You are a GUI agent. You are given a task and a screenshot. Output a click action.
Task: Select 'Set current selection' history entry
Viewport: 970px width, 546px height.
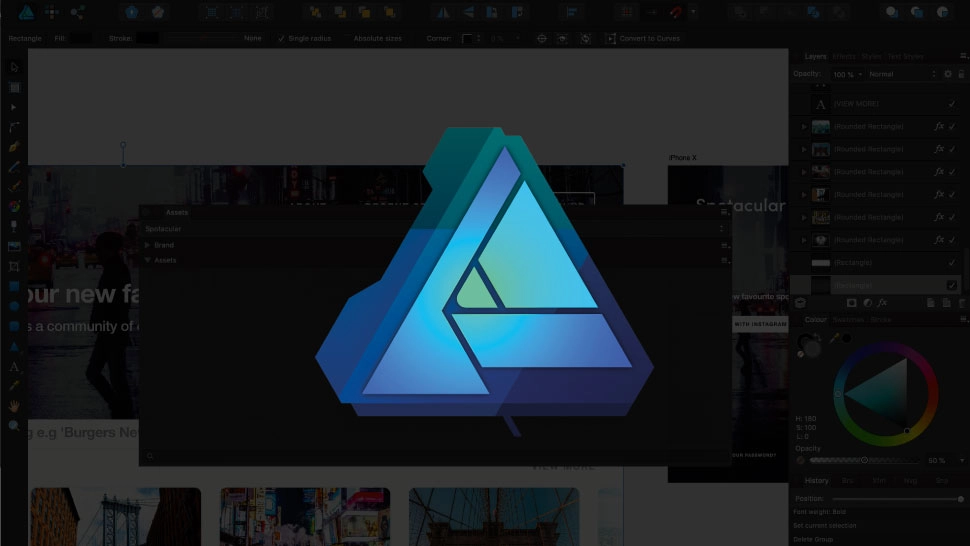[x=825, y=526]
